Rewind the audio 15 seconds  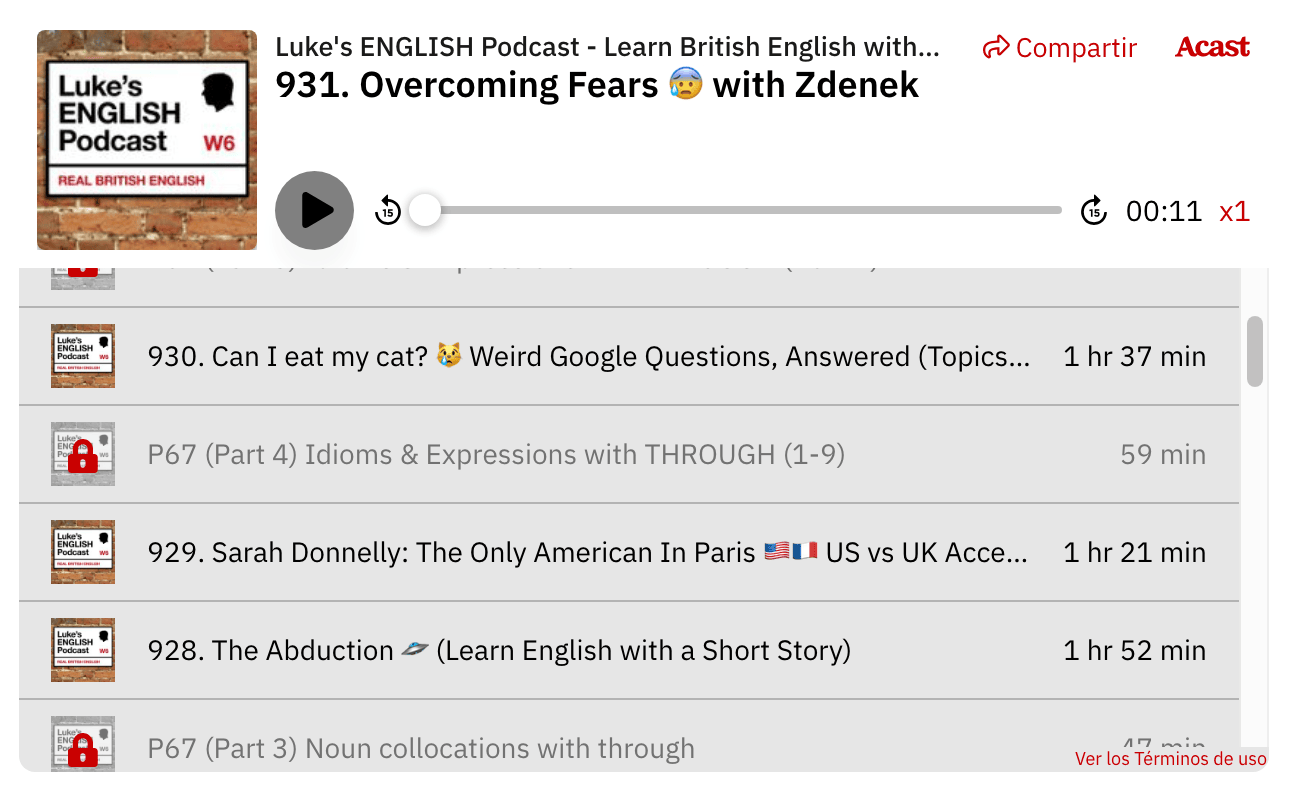pyautogui.click(x=388, y=210)
